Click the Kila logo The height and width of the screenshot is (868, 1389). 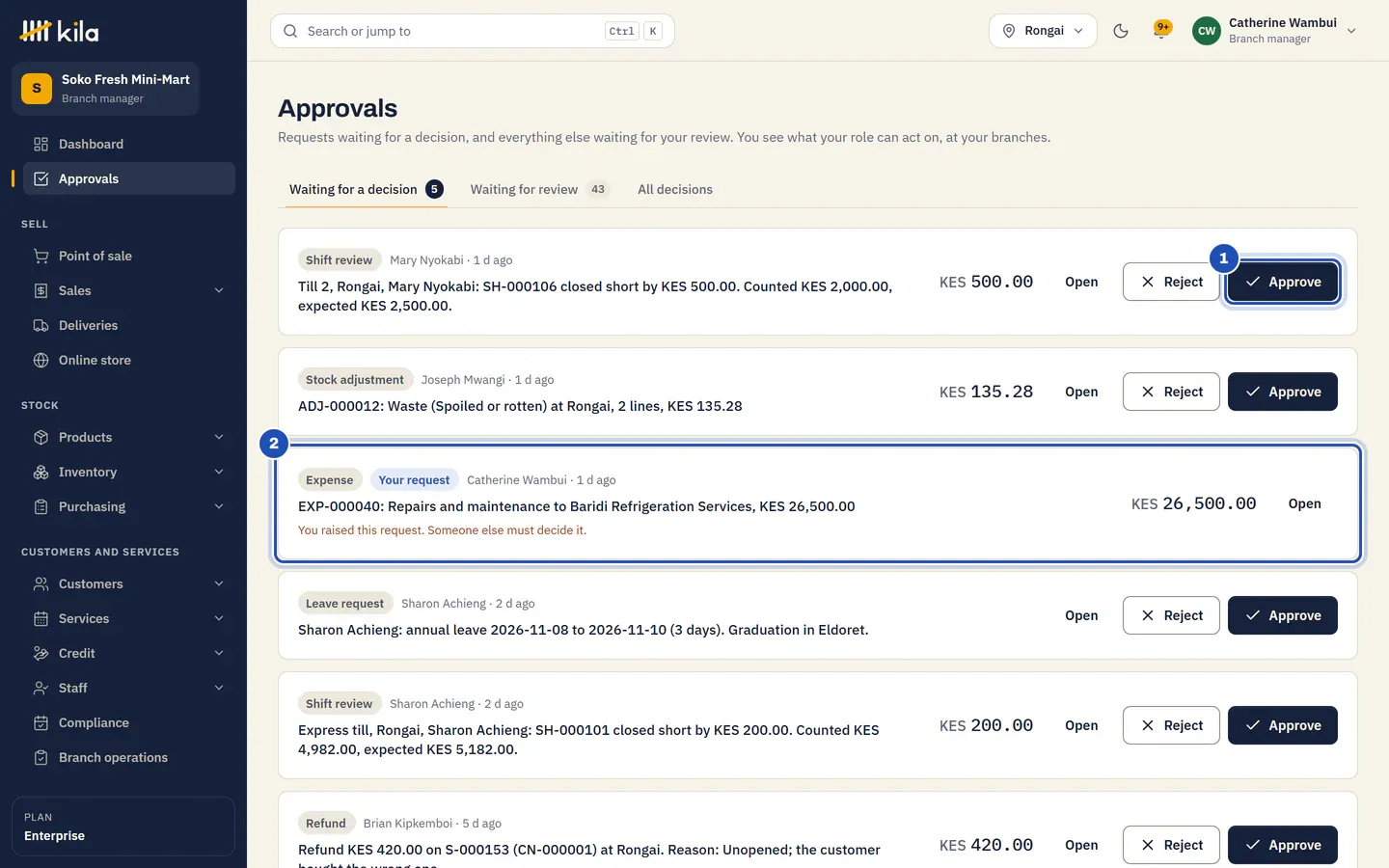click(x=59, y=31)
